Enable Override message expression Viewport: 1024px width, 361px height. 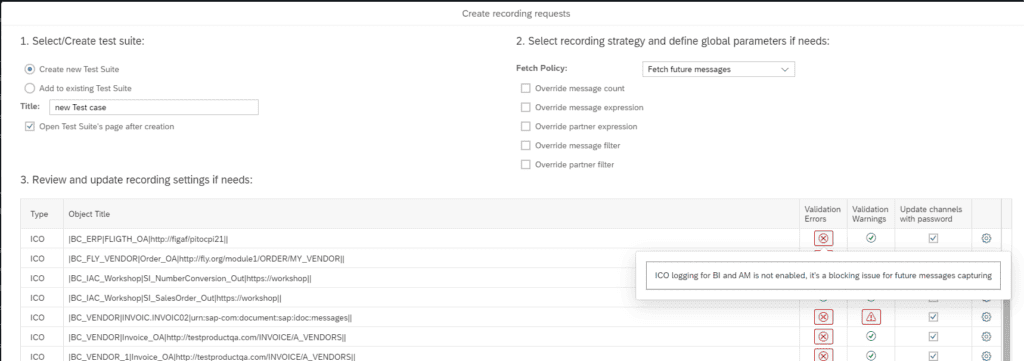click(x=526, y=107)
